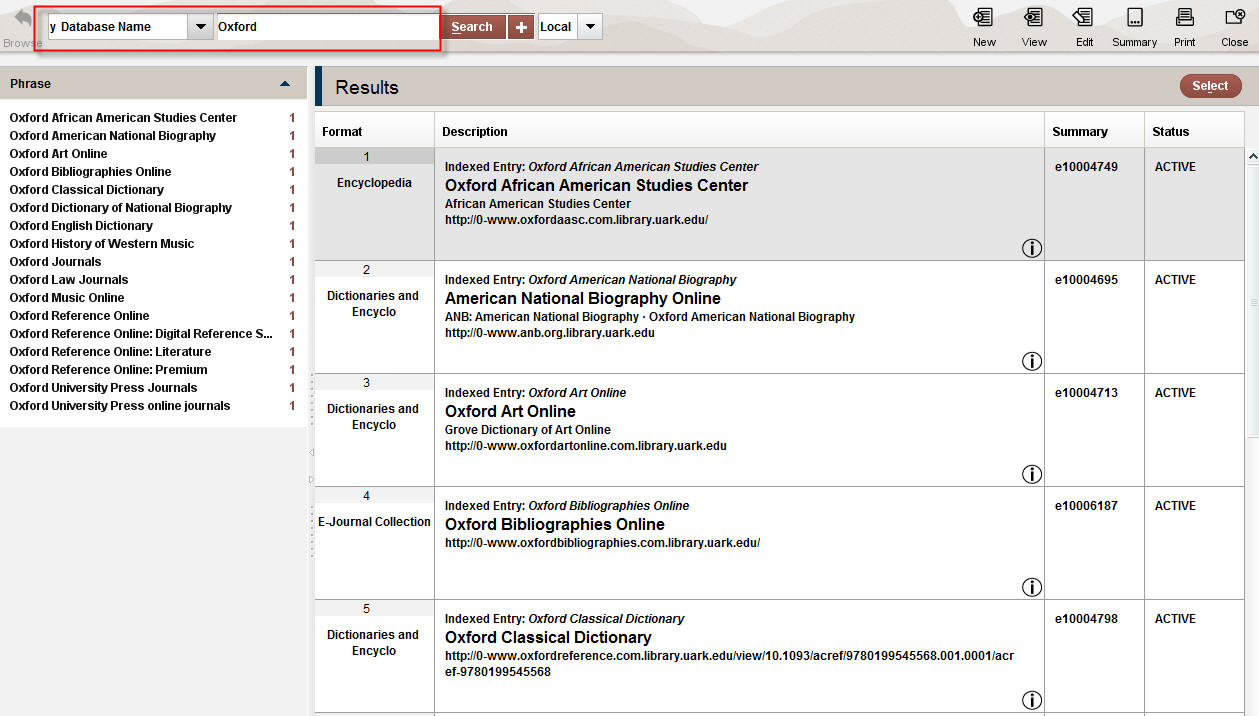Image resolution: width=1259 pixels, height=716 pixels.
Task: Click the Summary column header
Action: point(1080,132)
